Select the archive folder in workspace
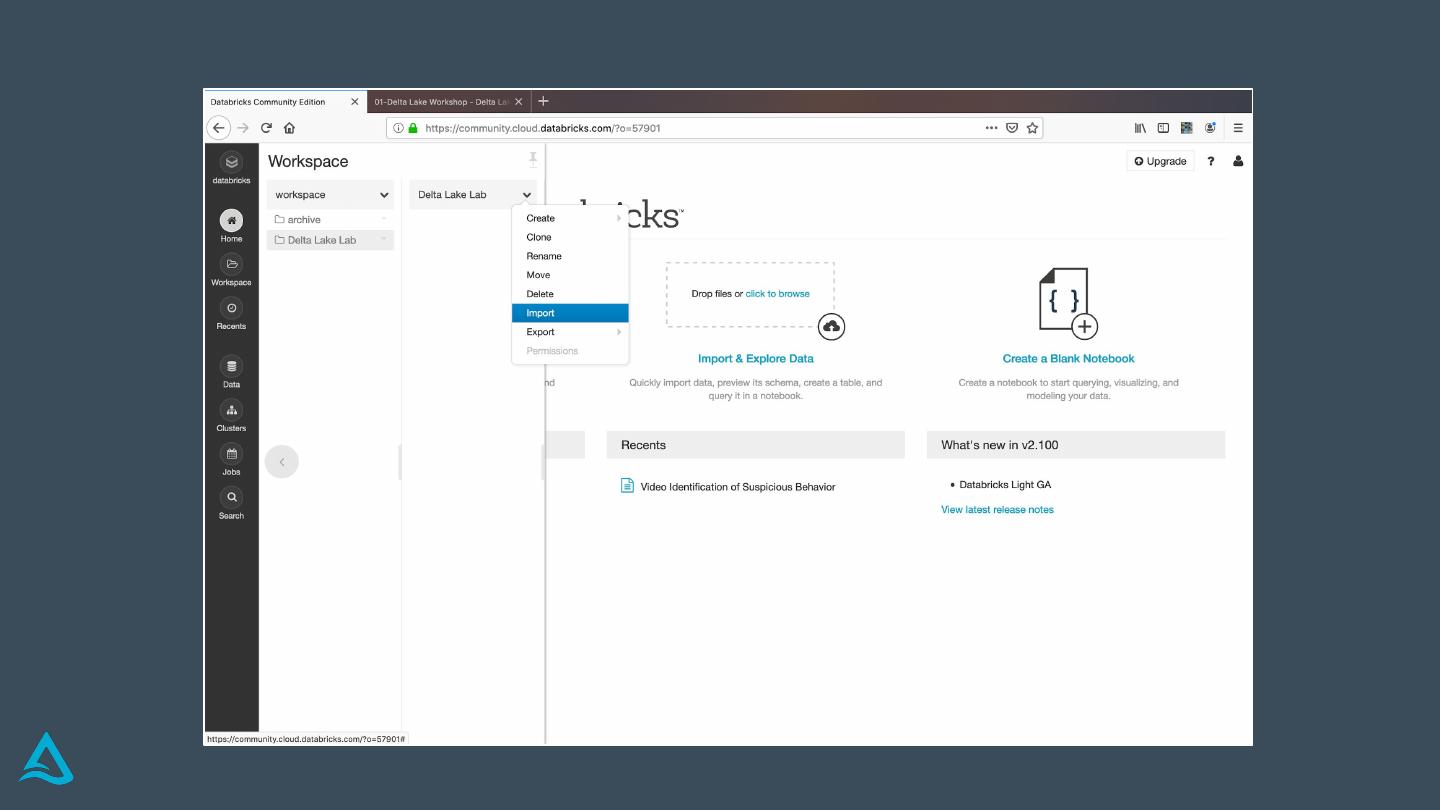Screen dimensions: 1440x810 point(304,220)
